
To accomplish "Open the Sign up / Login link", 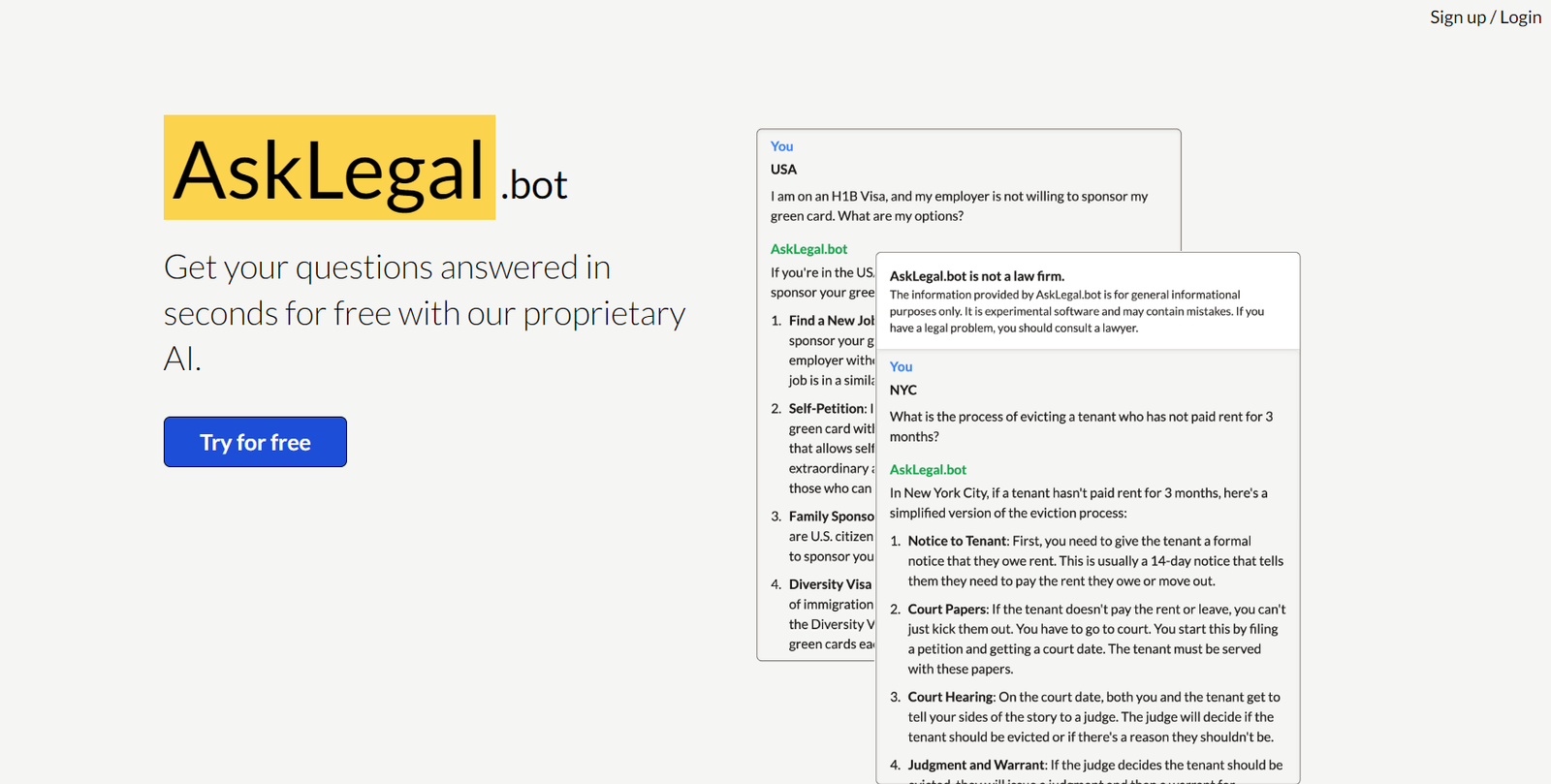I will pos(1484,17).
